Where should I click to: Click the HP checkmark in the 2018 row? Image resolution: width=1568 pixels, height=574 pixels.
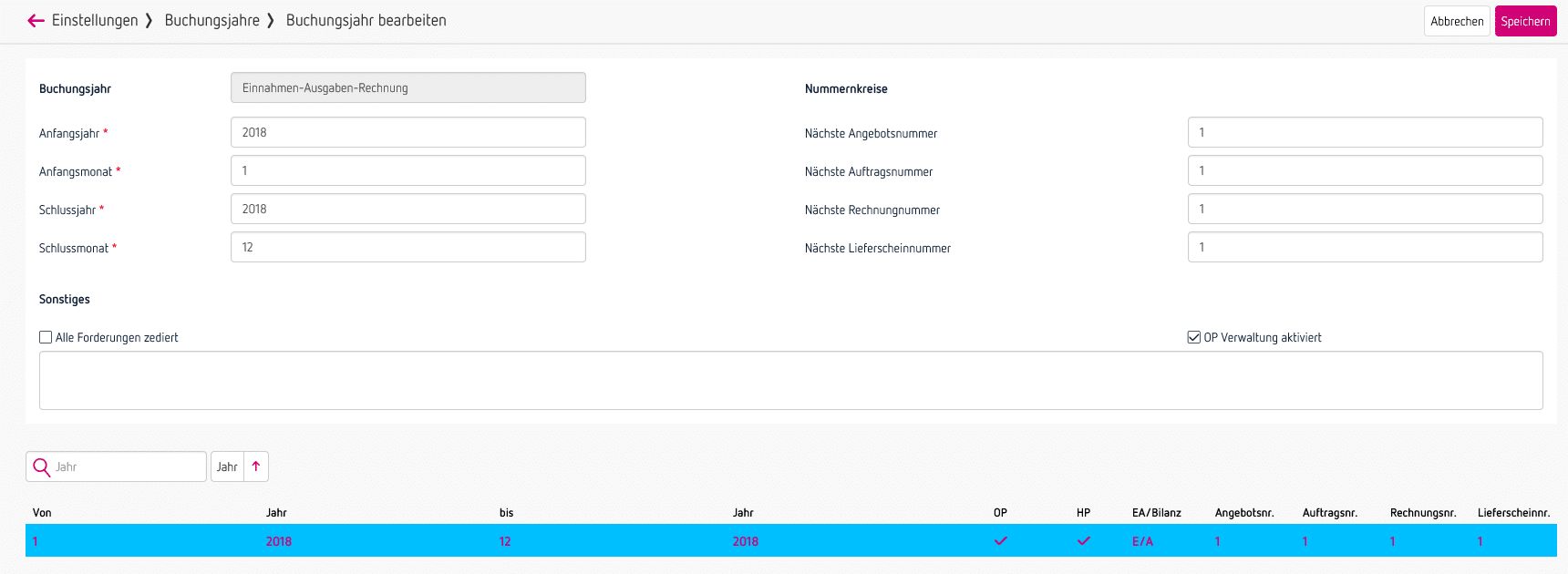1083,541
